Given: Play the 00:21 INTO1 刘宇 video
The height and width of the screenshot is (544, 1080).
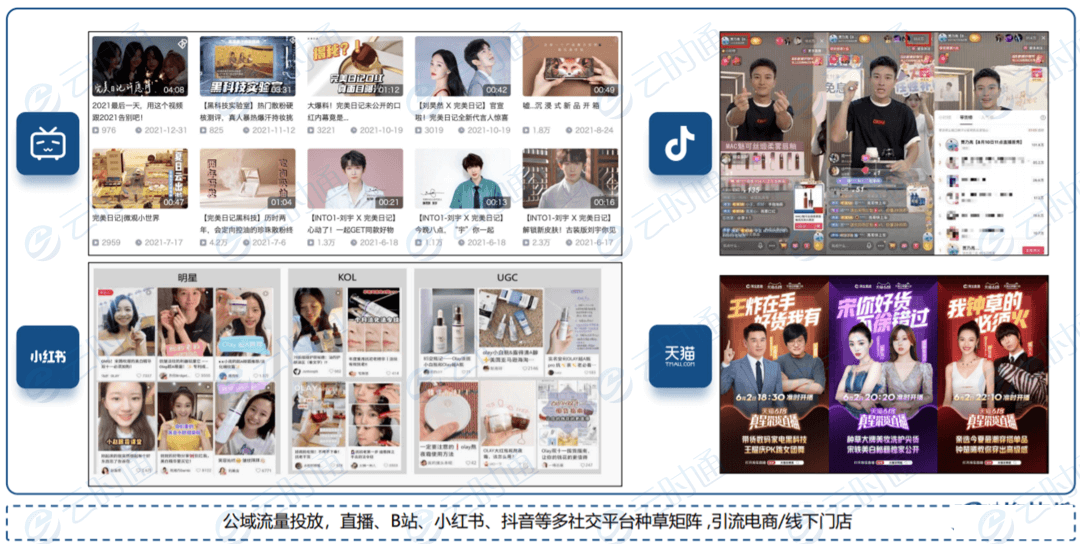Looking at the screenshot, I should coord(354,179).
